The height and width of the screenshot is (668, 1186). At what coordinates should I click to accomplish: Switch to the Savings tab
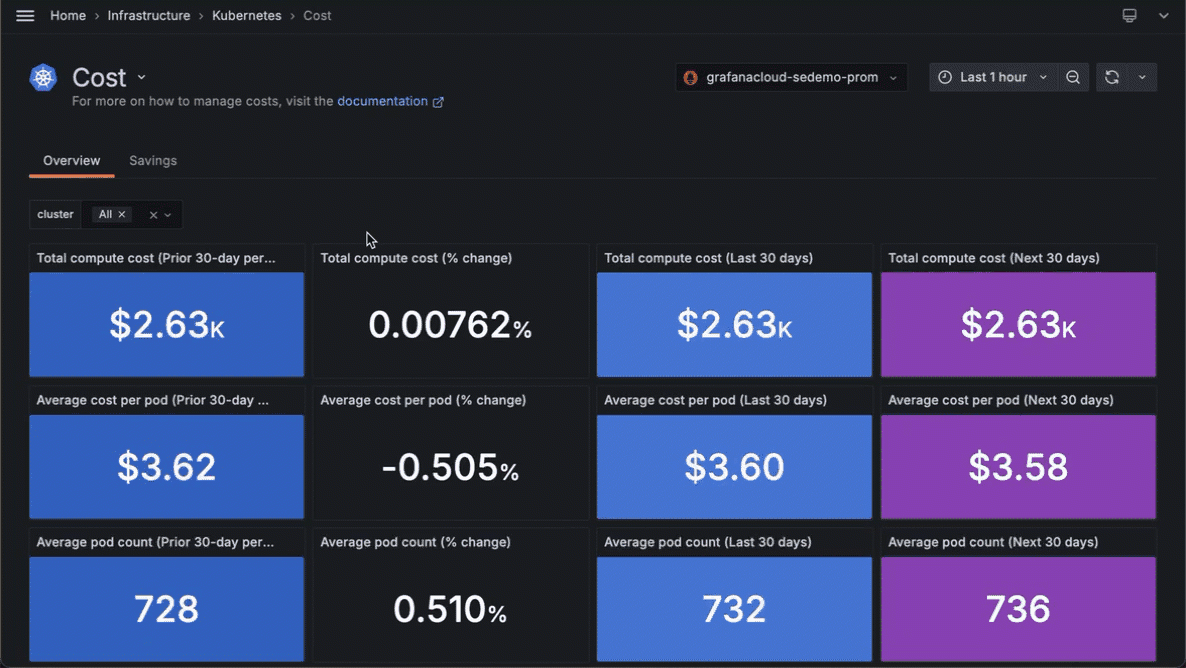pos(152,160)
